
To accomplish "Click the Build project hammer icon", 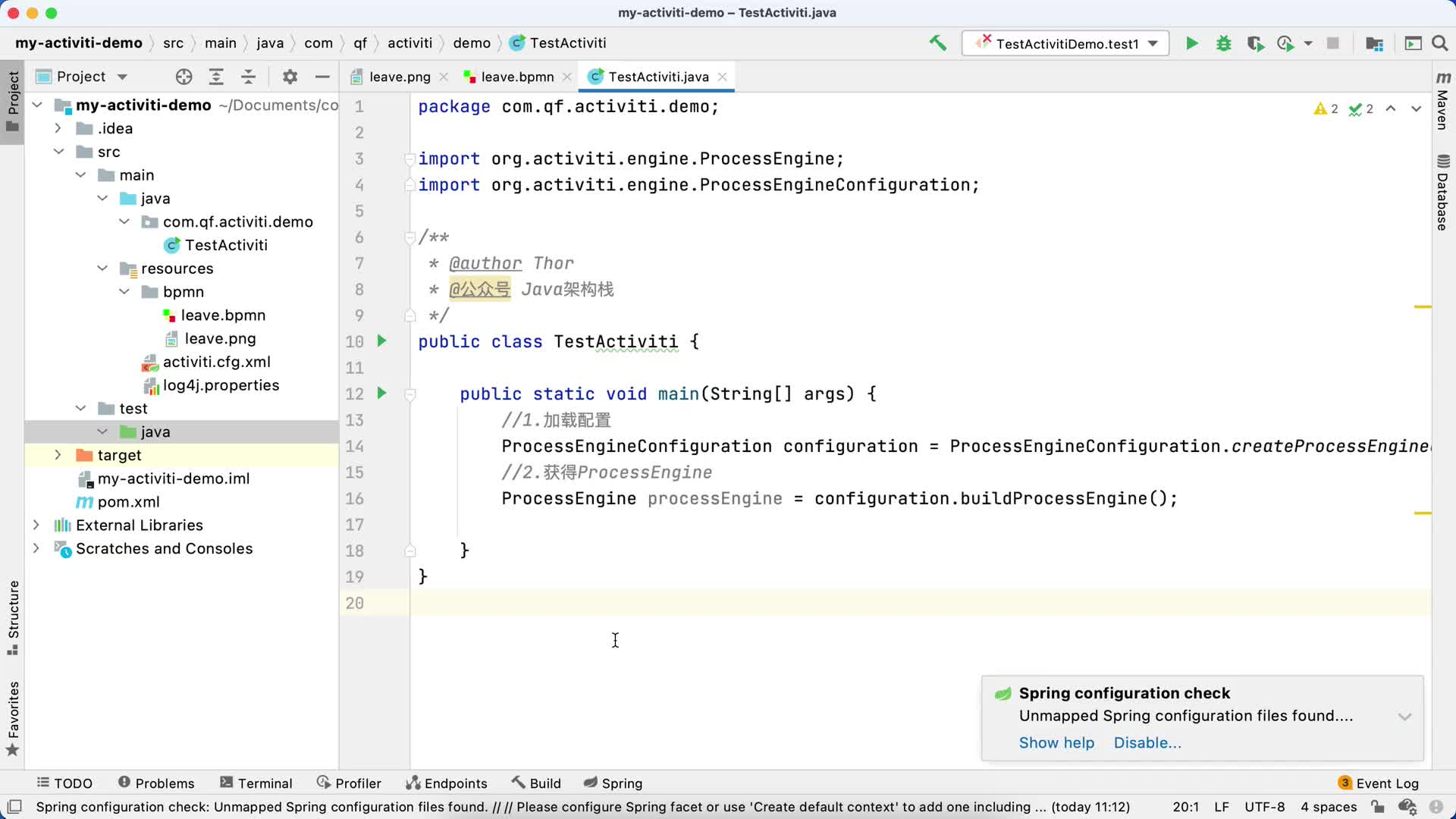I will tap(938, 43).
